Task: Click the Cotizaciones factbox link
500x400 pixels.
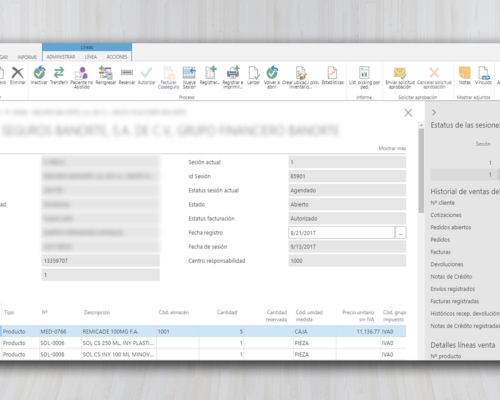Action: coord(446,215)
